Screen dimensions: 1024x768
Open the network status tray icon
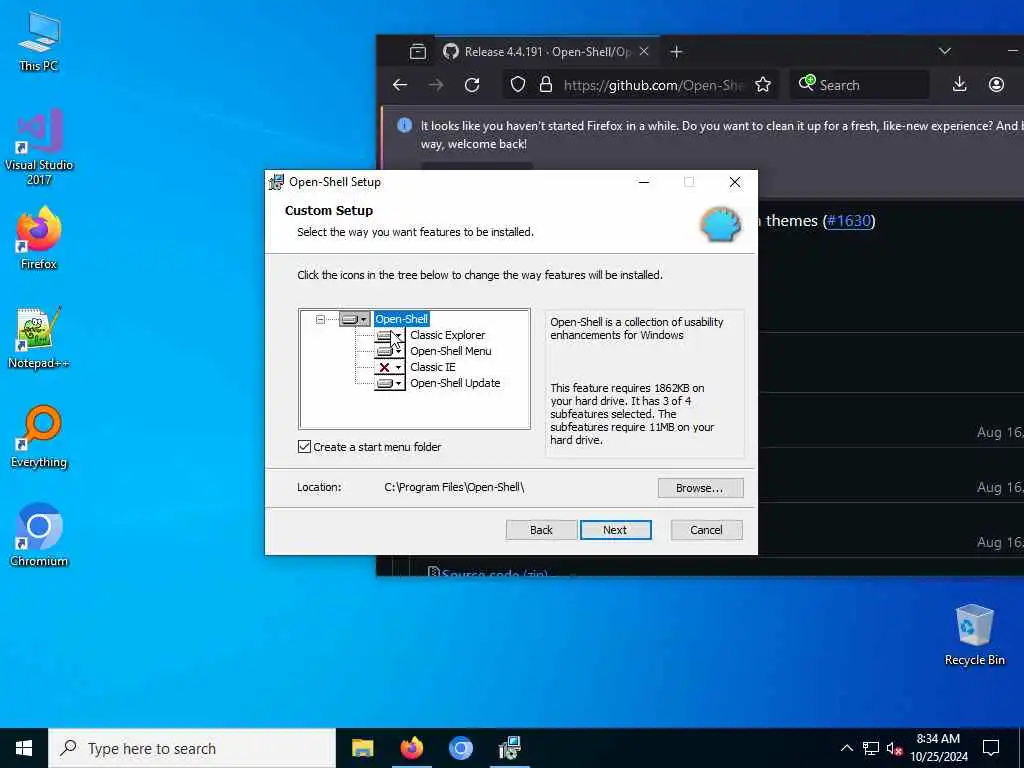pos(871,748)
